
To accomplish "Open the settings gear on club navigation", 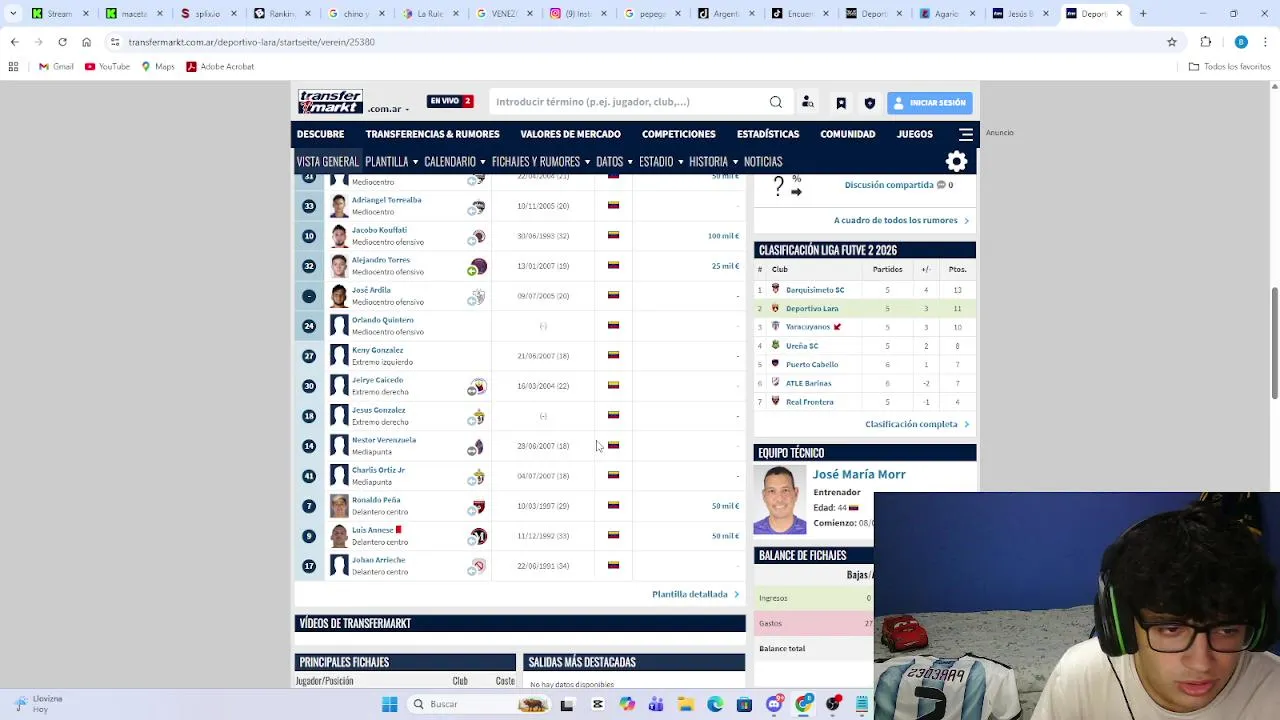I will point(957,161).
